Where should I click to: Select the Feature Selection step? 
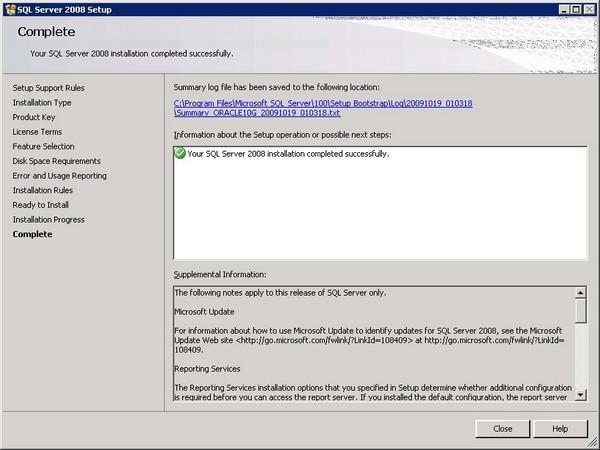pyautogui.click(x=43, y=146)
